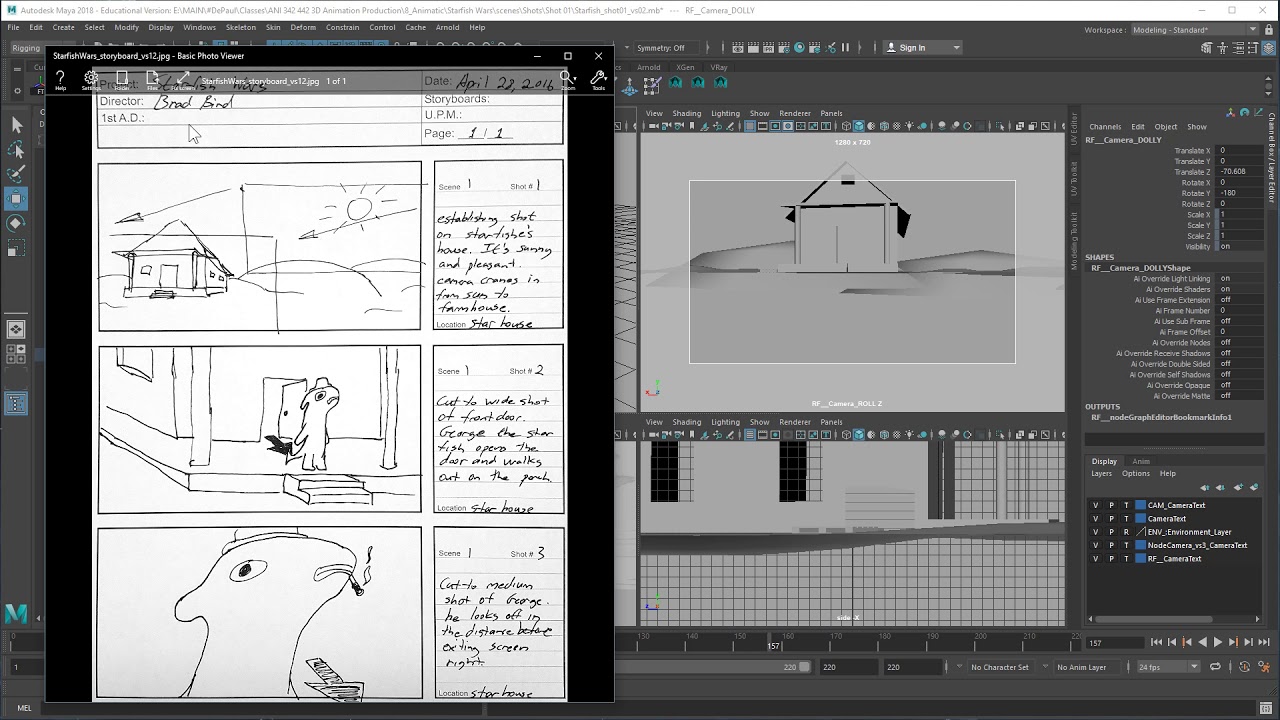This screenshot has height=720, width=1280.
Task: Activate the Move tool in toolbox
Action: coord(16,199)
